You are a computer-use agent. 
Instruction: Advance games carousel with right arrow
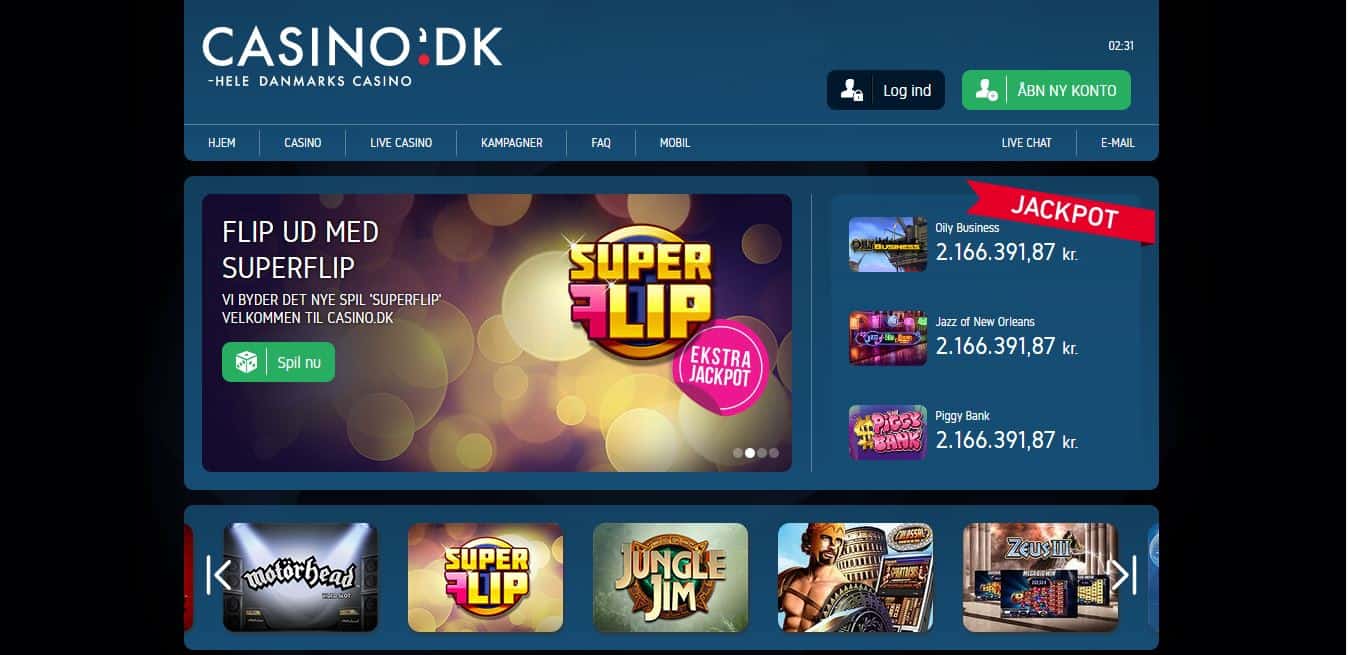[1123, 575]
